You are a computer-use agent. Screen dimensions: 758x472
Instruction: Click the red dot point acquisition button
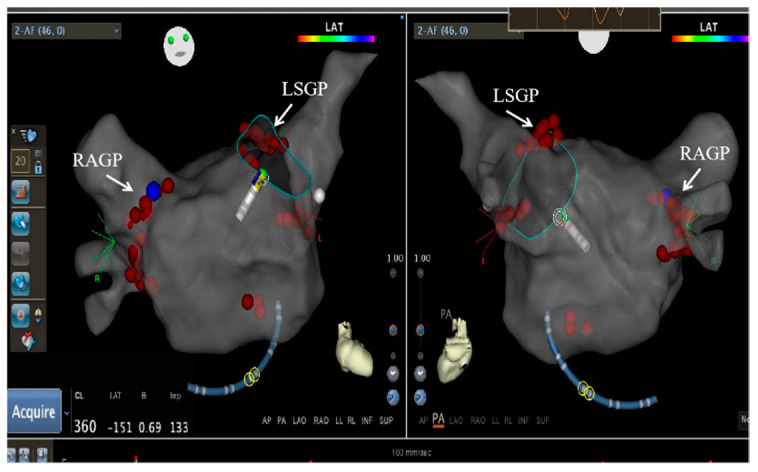21,315
